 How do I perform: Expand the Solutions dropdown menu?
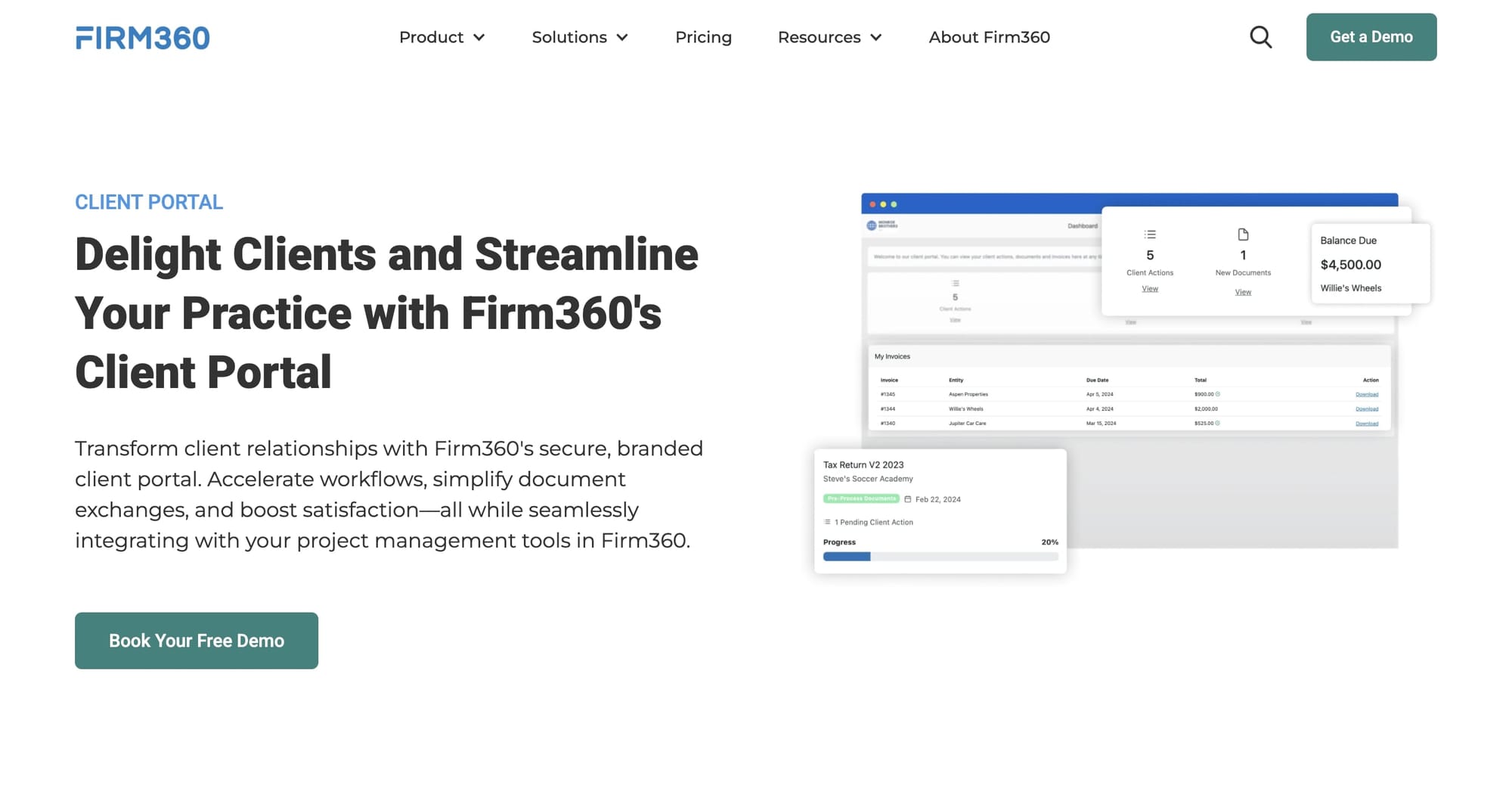[580, 37]
